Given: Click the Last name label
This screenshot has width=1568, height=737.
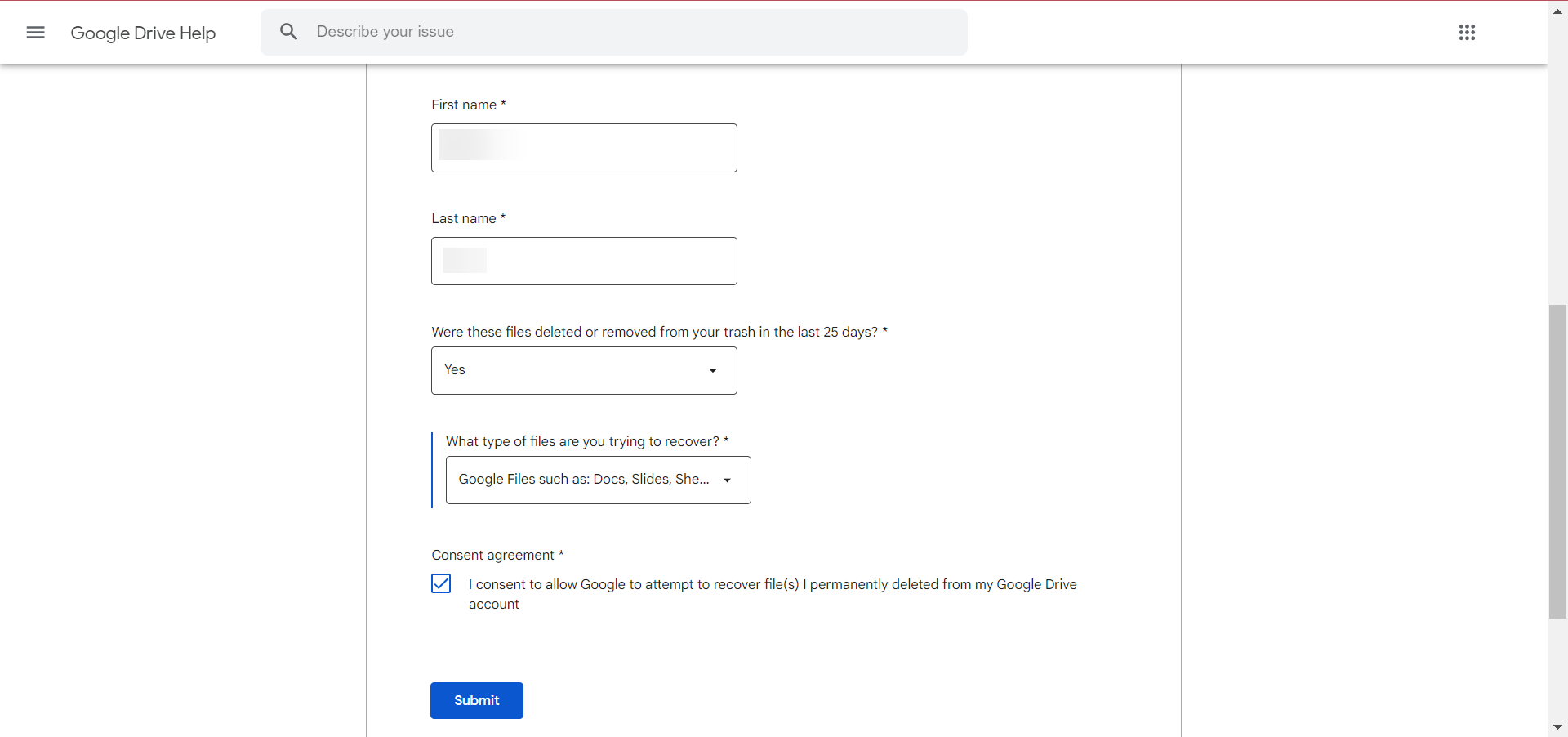Looking at the screenshot, I should pyautogui.click(x=463, y=219).
